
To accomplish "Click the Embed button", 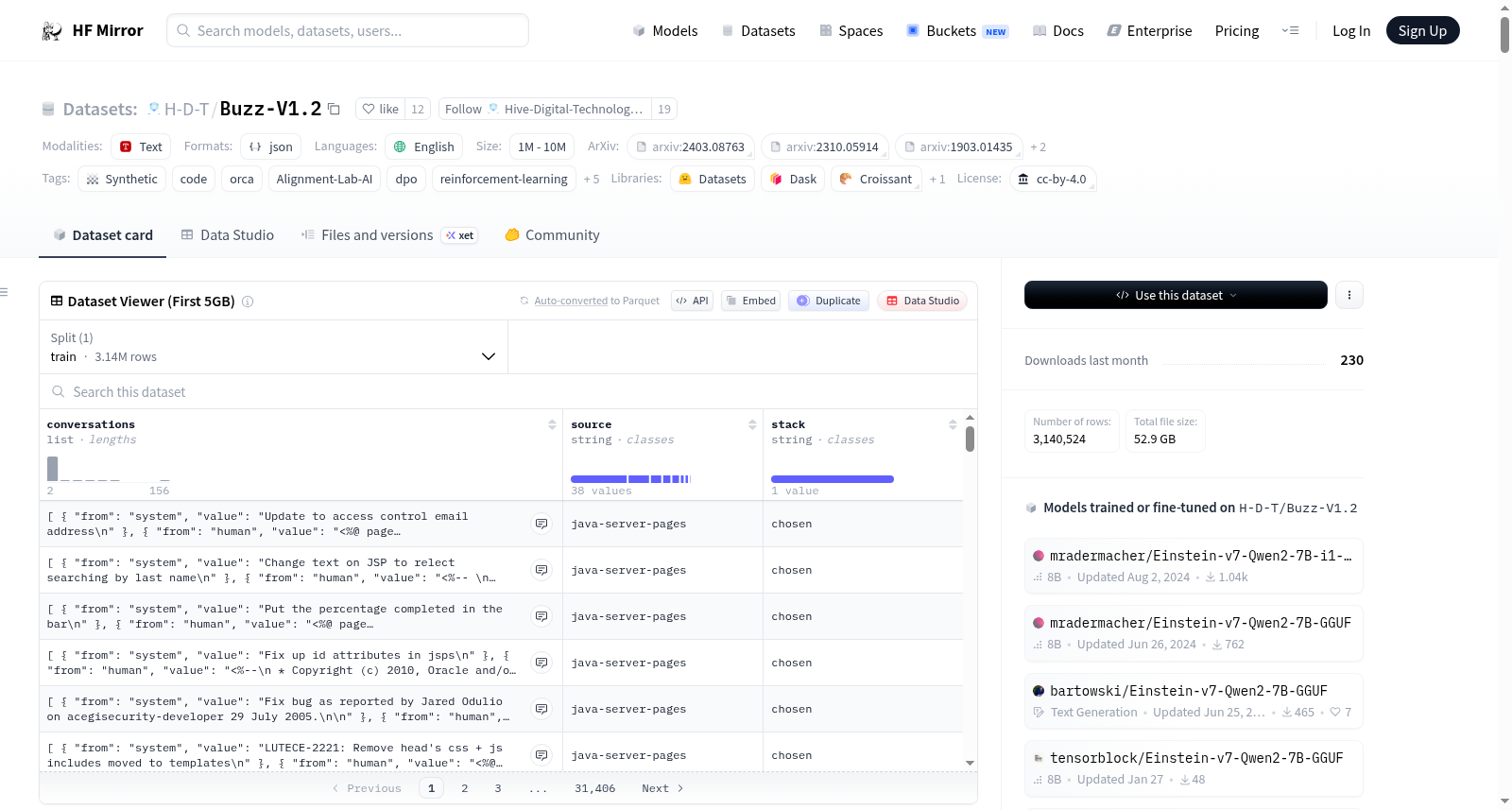I will click(750, 301).
